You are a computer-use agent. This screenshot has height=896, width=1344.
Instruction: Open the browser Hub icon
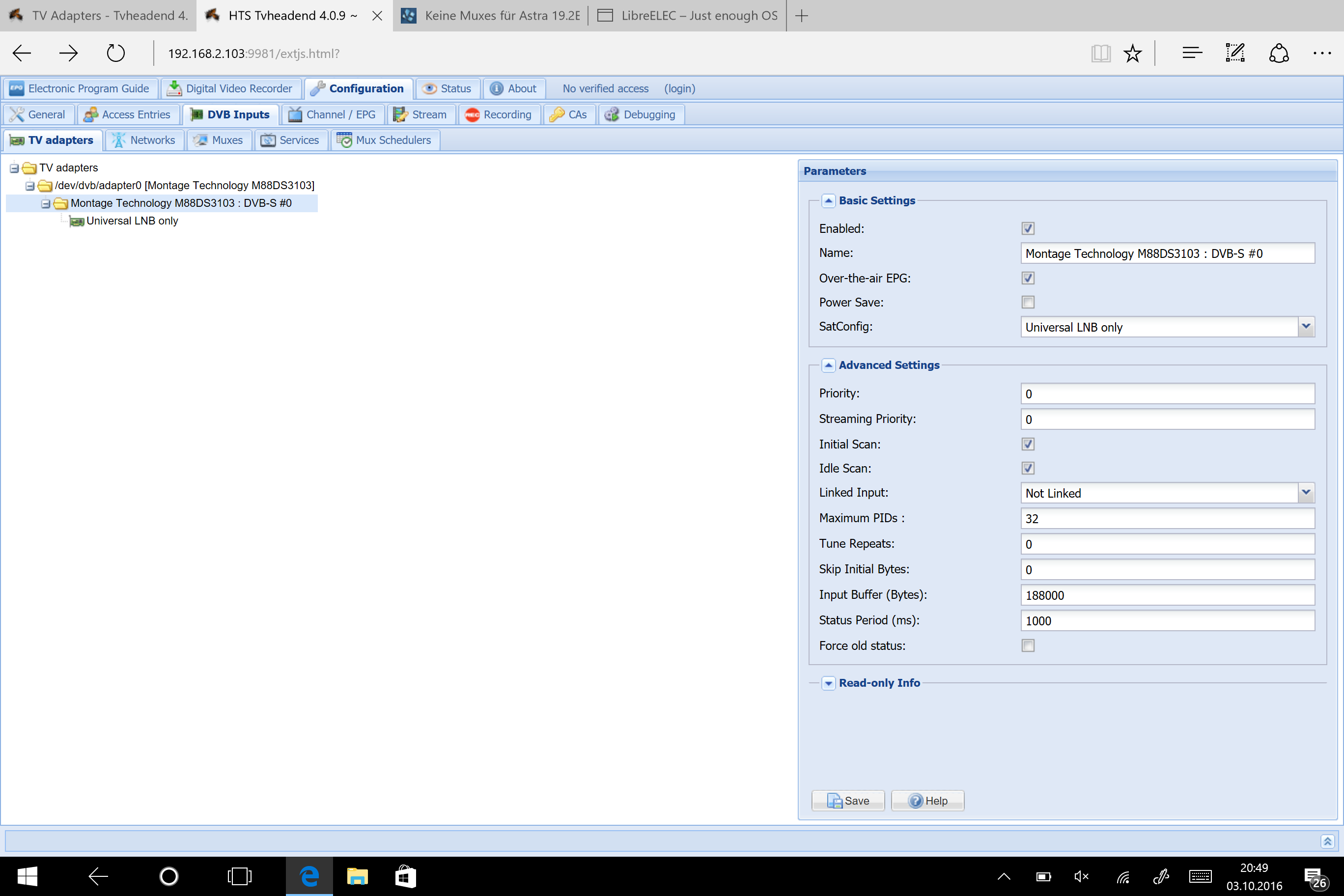pos(1193,53)
